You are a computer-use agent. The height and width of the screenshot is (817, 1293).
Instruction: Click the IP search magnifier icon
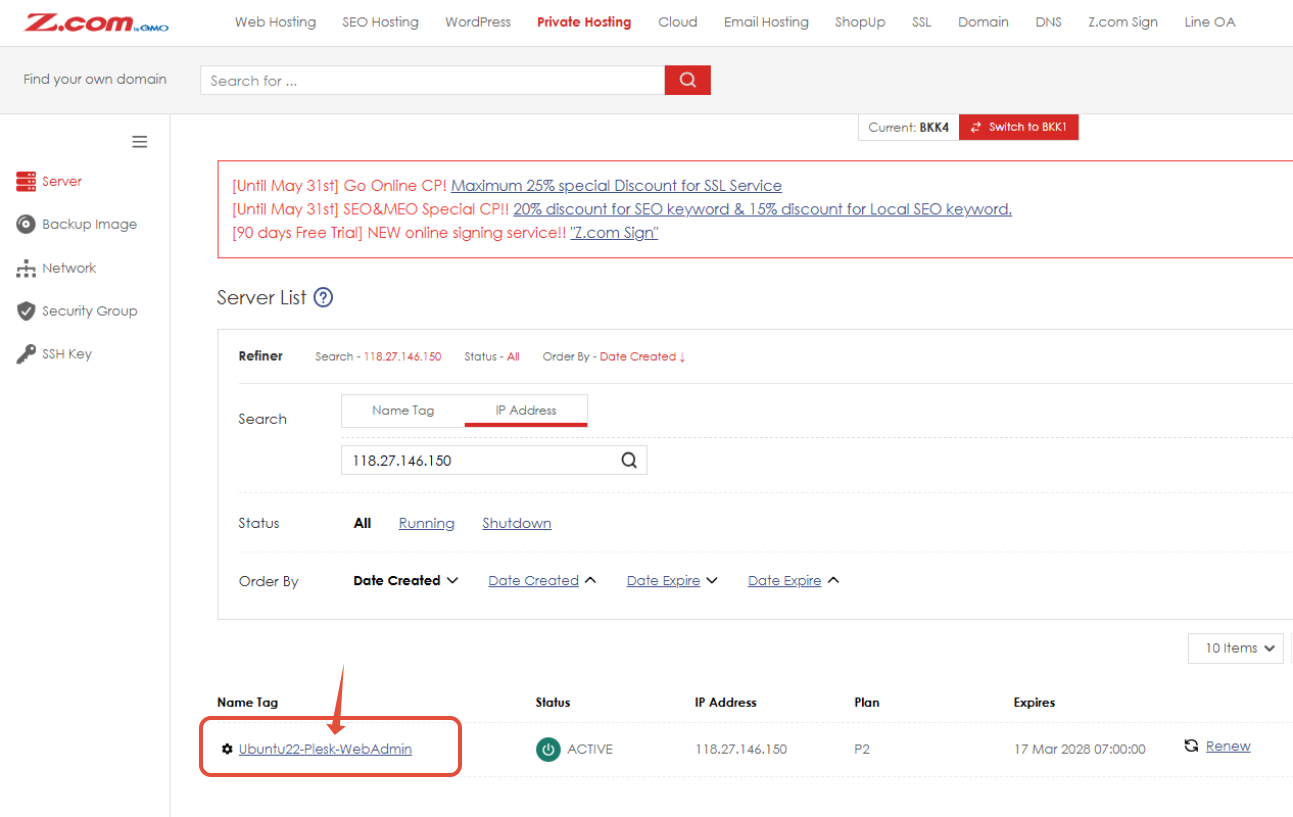point(629,460)
